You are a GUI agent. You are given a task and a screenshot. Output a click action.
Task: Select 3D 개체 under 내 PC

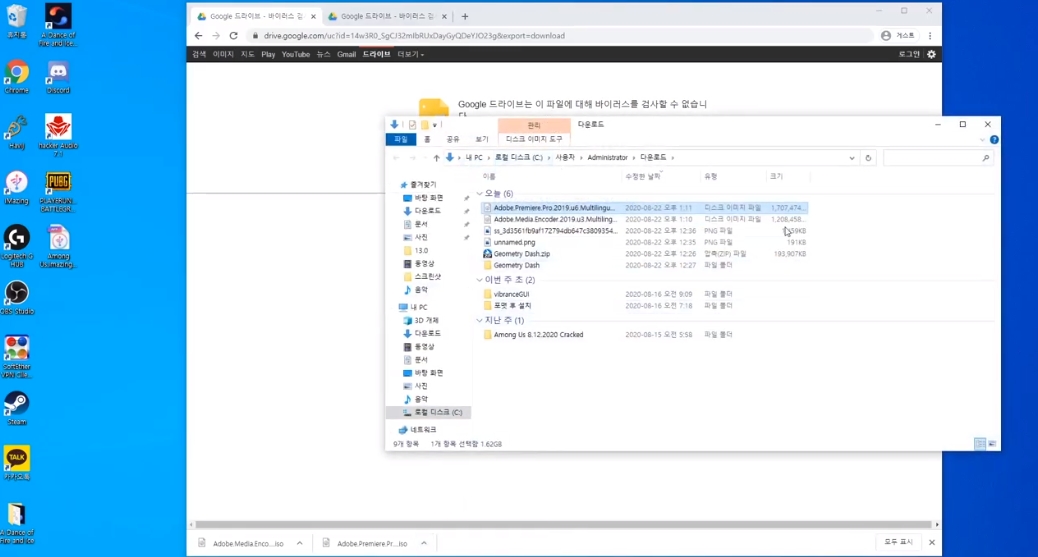(x=421, y=321)
